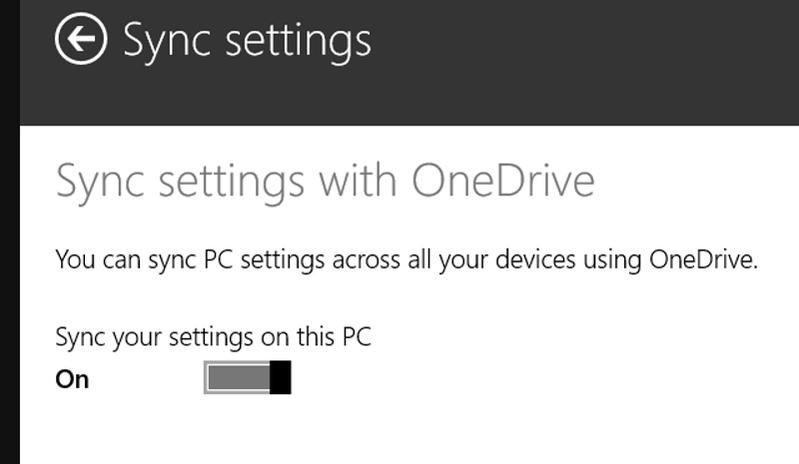Click the word "You" starting the description
The width and height of the screenshot is (799, 464).
73,262
